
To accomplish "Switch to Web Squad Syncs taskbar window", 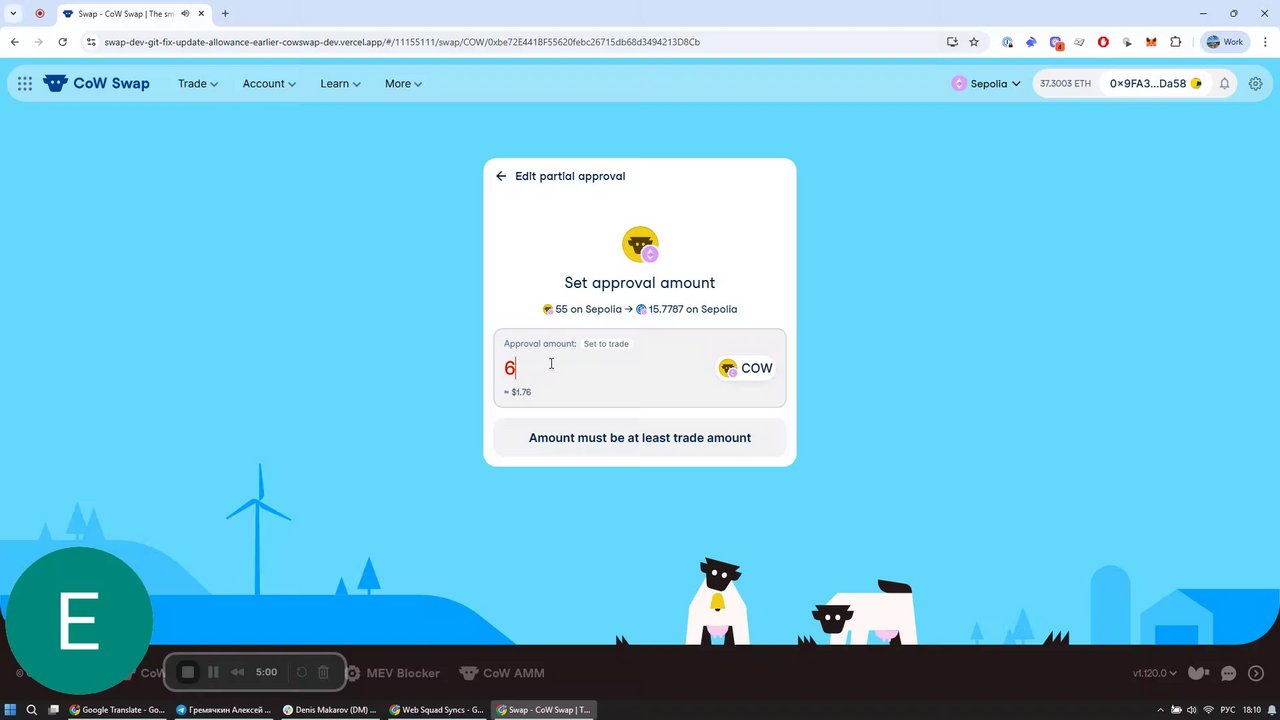I will click(x=437, y=710).
